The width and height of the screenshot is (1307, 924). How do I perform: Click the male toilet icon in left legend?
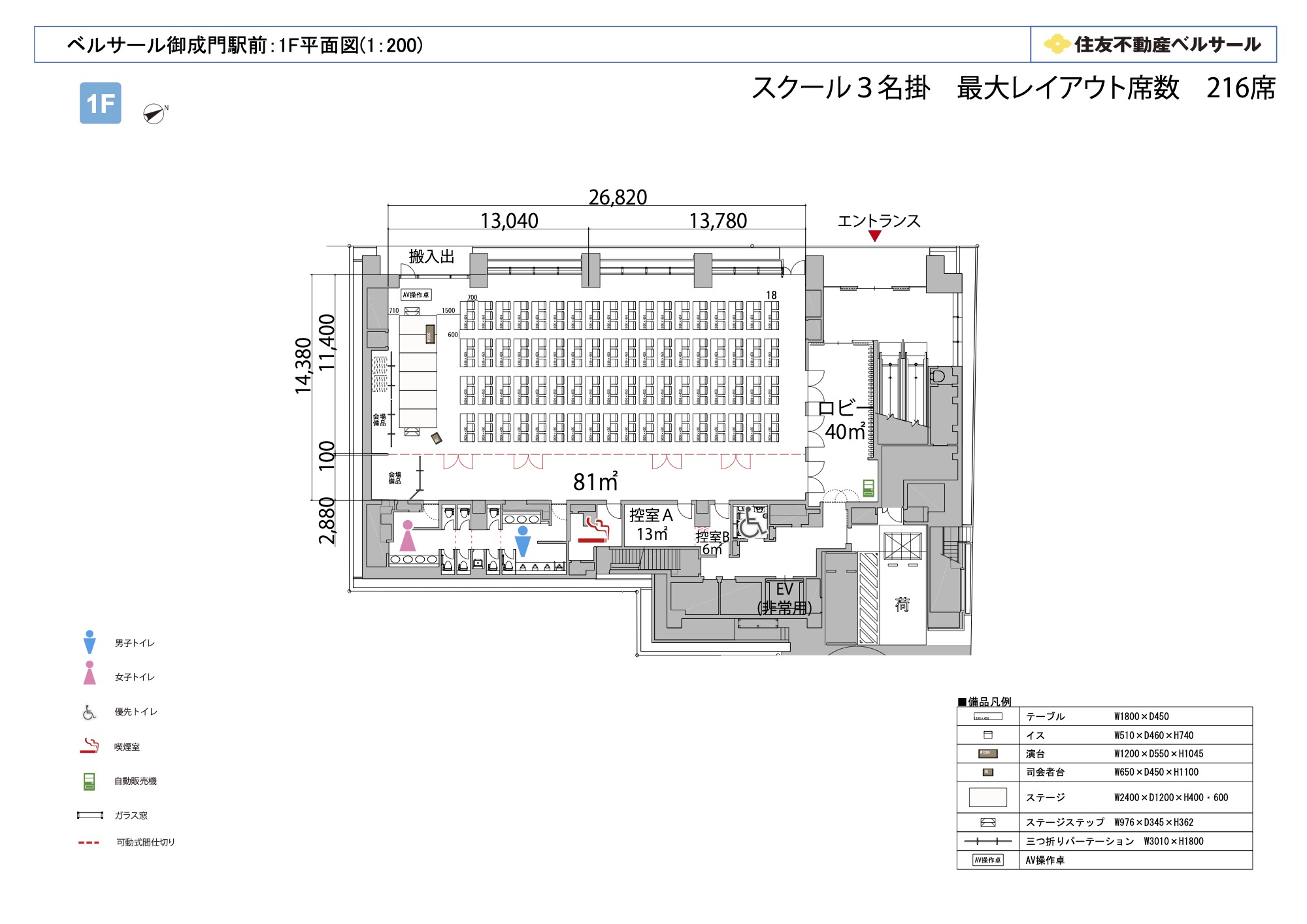[90, 642]
